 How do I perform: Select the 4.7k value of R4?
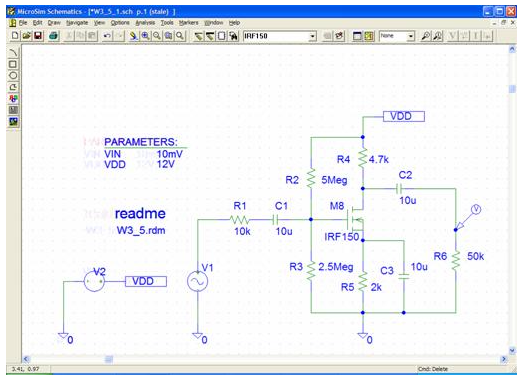click(x=379, y=160)
